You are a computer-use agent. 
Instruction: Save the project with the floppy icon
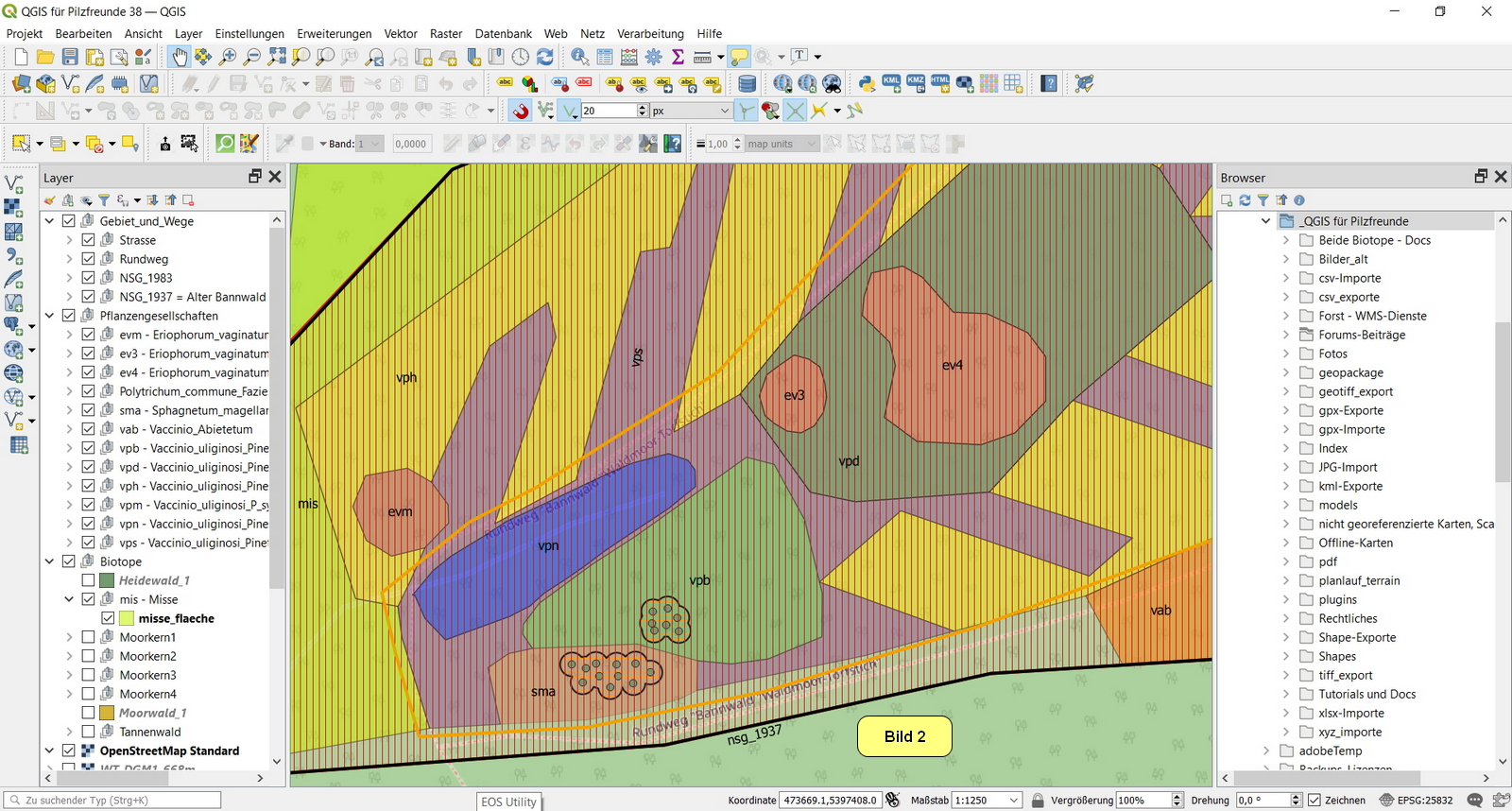(70, 57)
